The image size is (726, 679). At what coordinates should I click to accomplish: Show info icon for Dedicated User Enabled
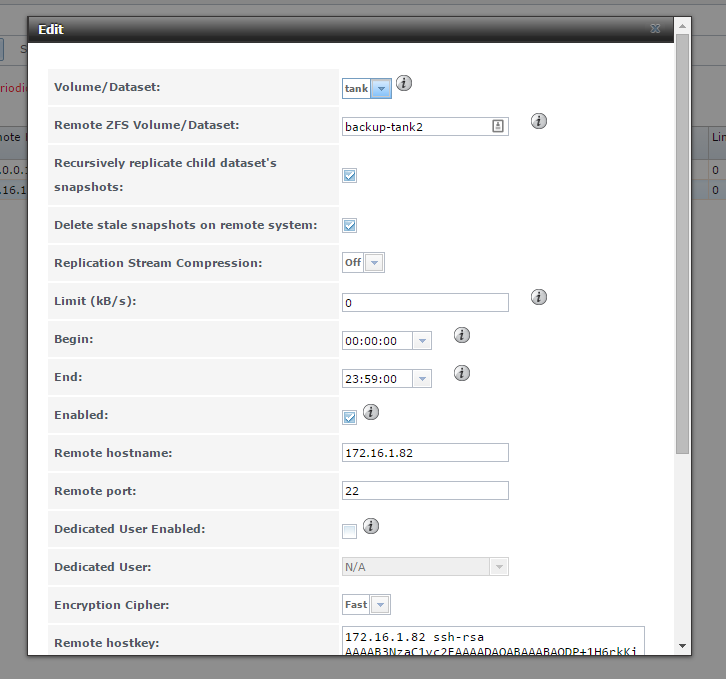click(x=370, y=526)
